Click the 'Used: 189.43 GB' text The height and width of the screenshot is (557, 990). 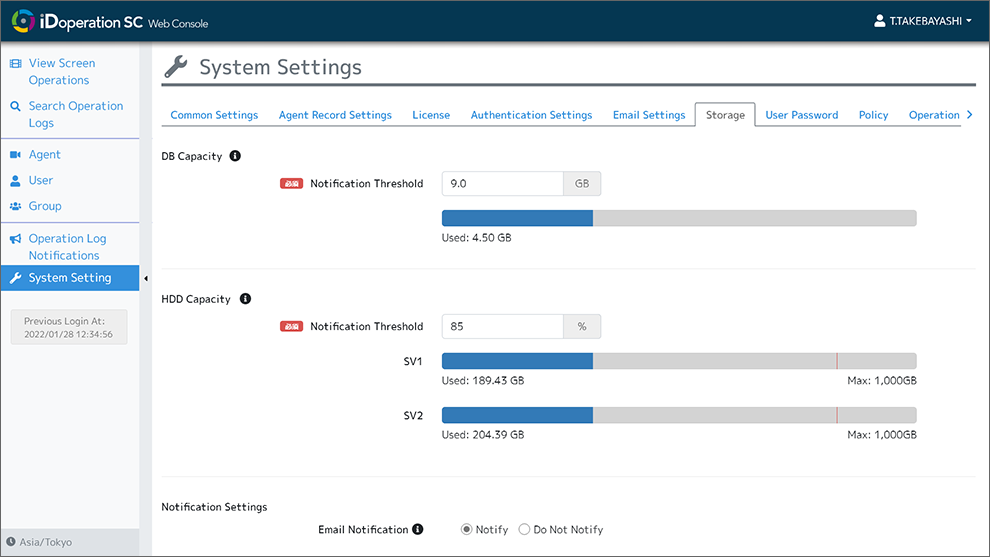[483, 381]
